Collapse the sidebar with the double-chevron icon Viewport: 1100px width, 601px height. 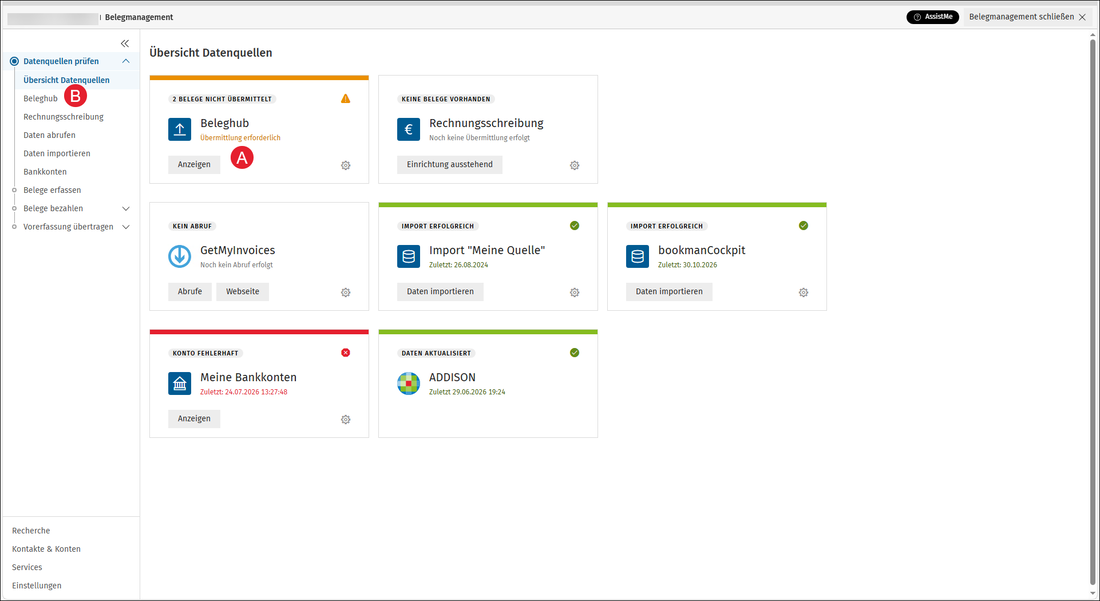[125, 43]
